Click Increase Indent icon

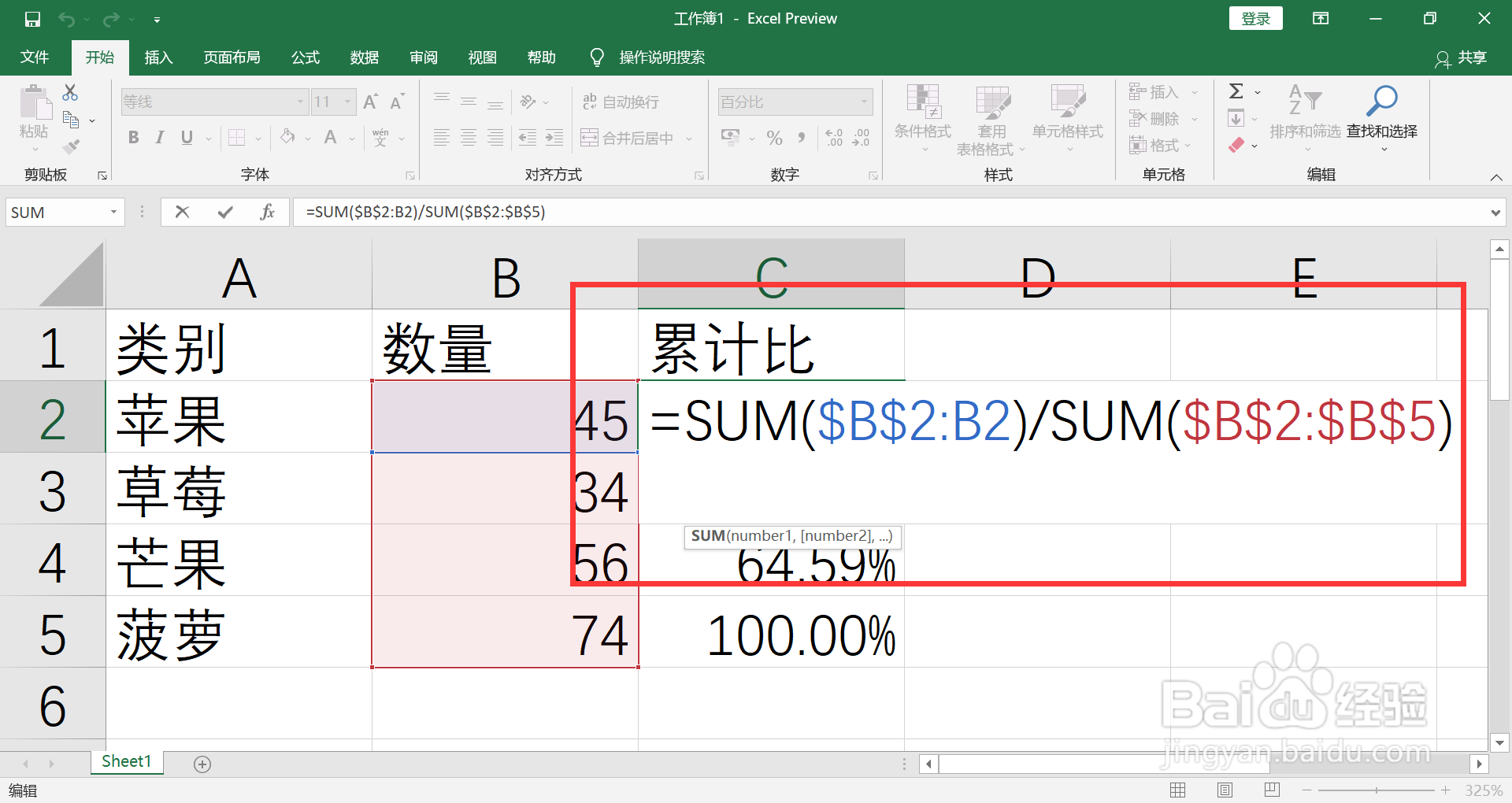(554, 139)
